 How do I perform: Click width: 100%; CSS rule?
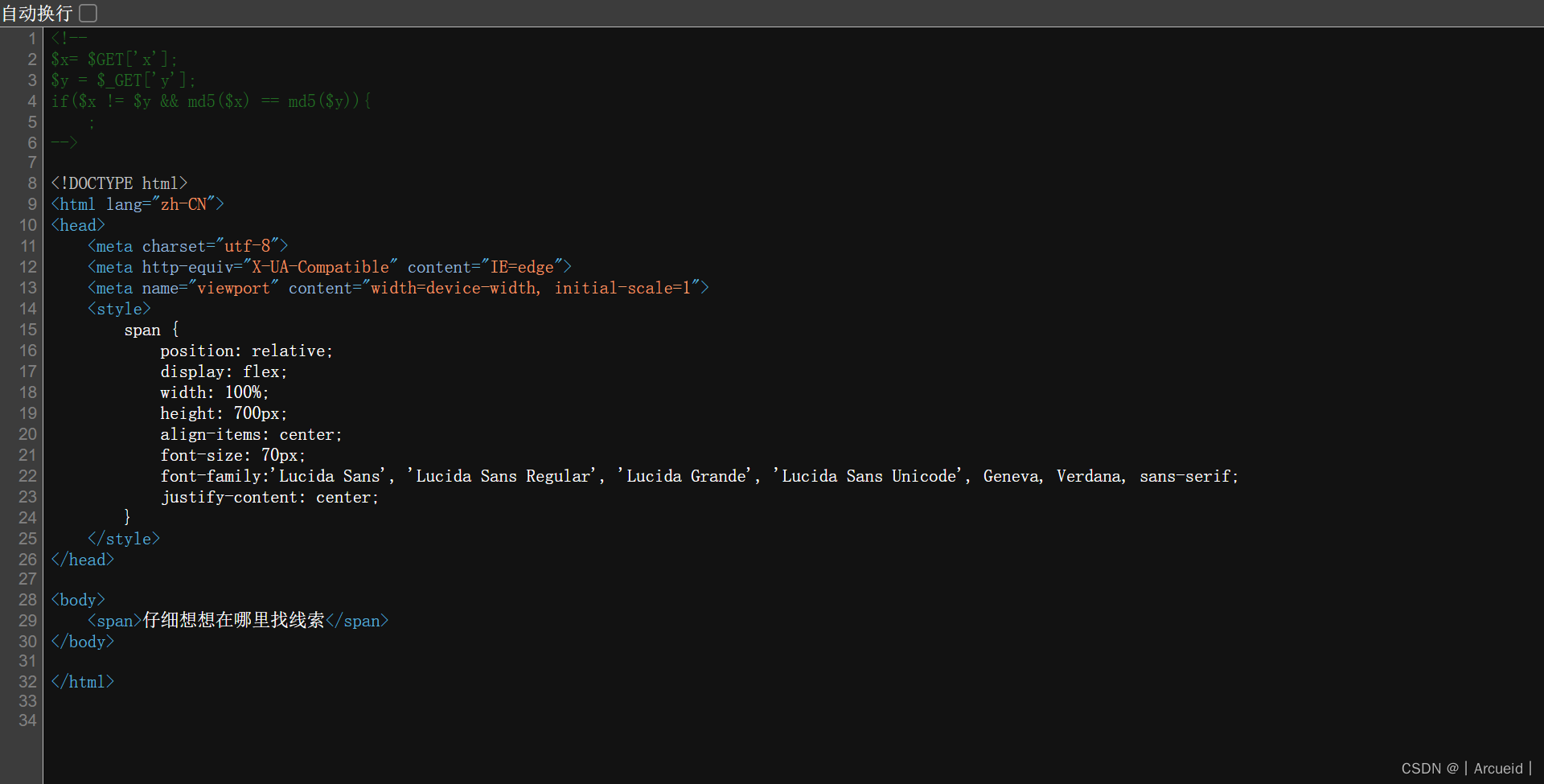tap(215, 392)
